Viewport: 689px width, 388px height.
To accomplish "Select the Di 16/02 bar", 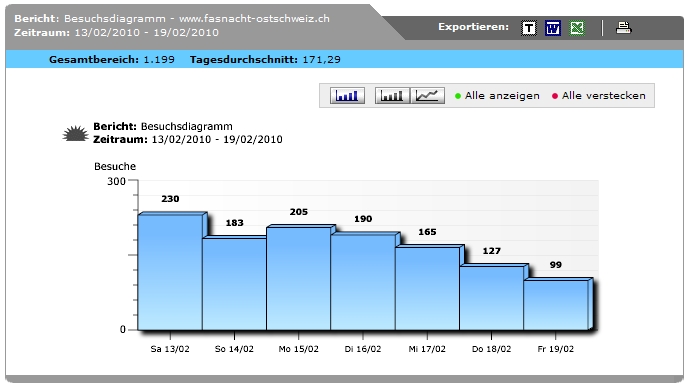I will pos(363,283).
